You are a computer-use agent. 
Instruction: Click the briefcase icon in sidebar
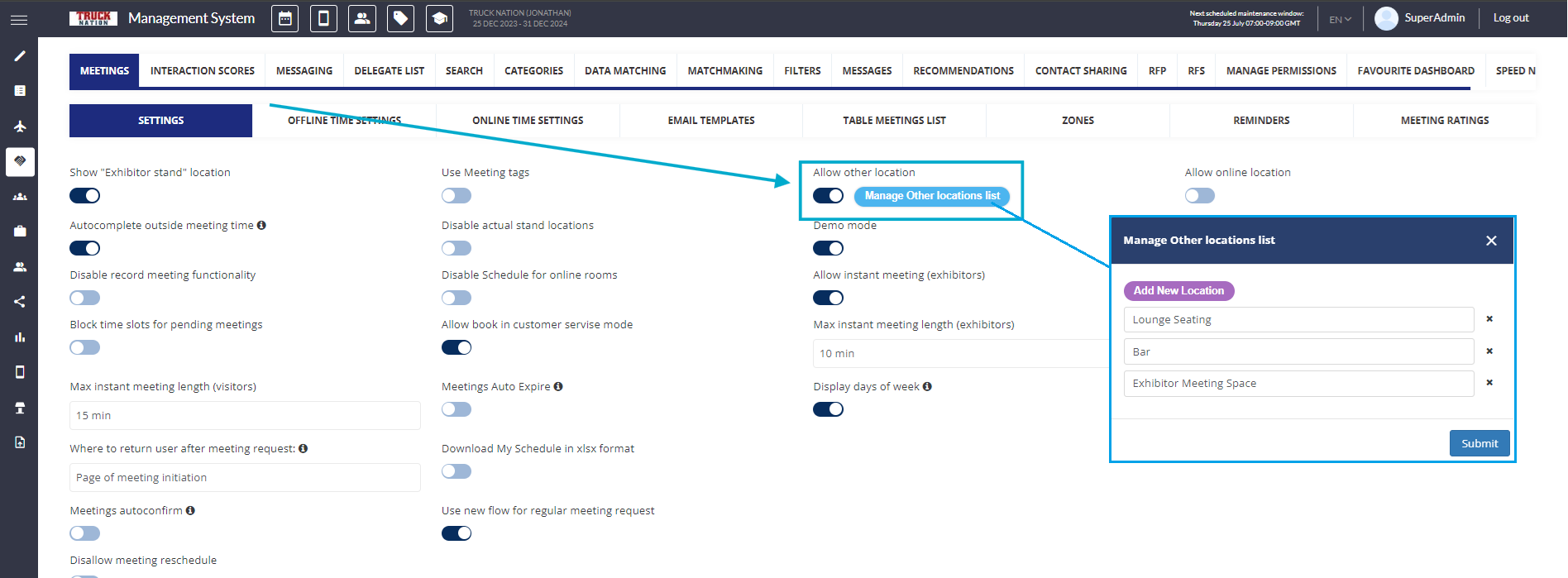tap(20, 232)
